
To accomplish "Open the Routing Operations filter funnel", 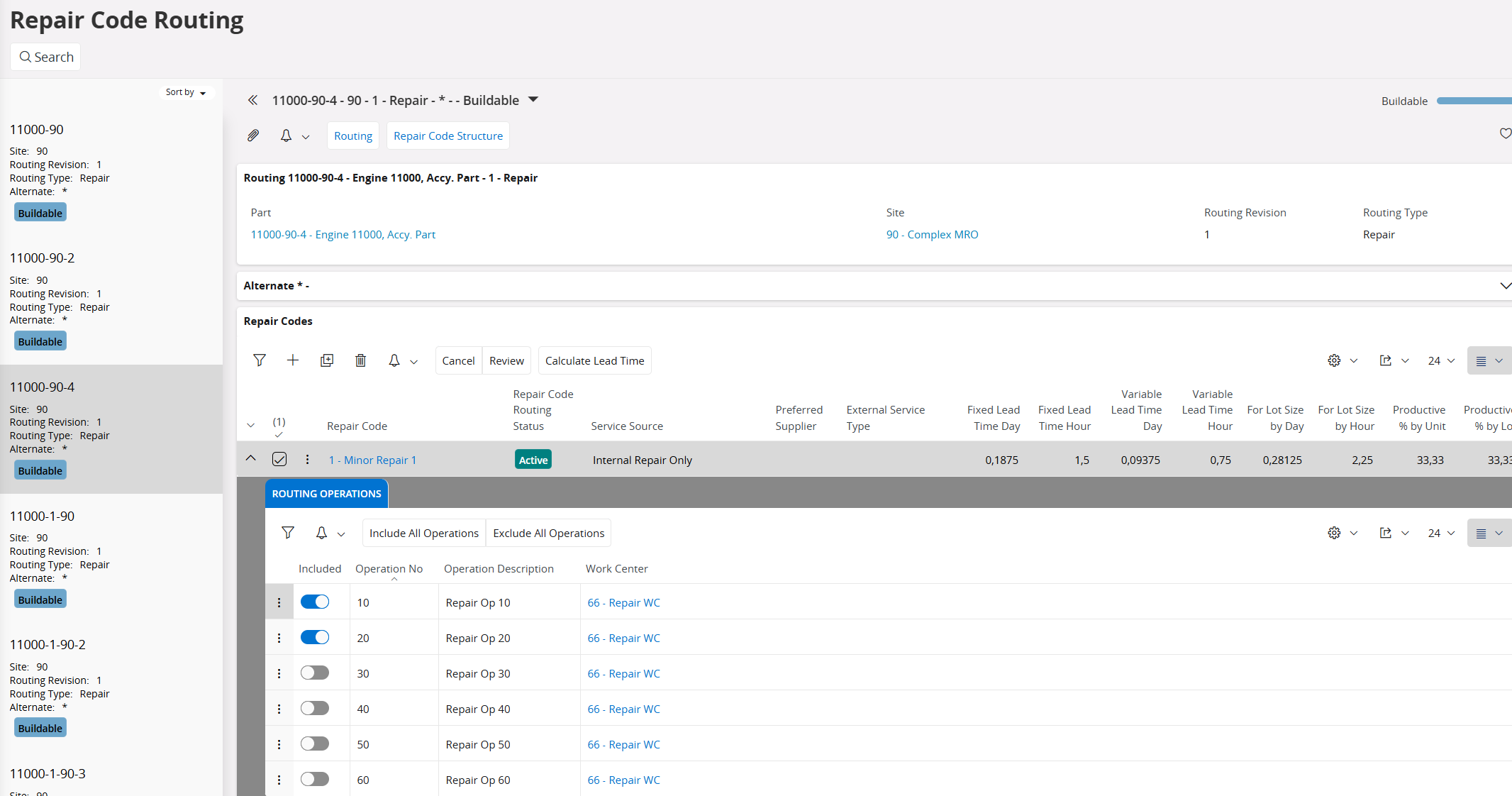I will (288, 533).
